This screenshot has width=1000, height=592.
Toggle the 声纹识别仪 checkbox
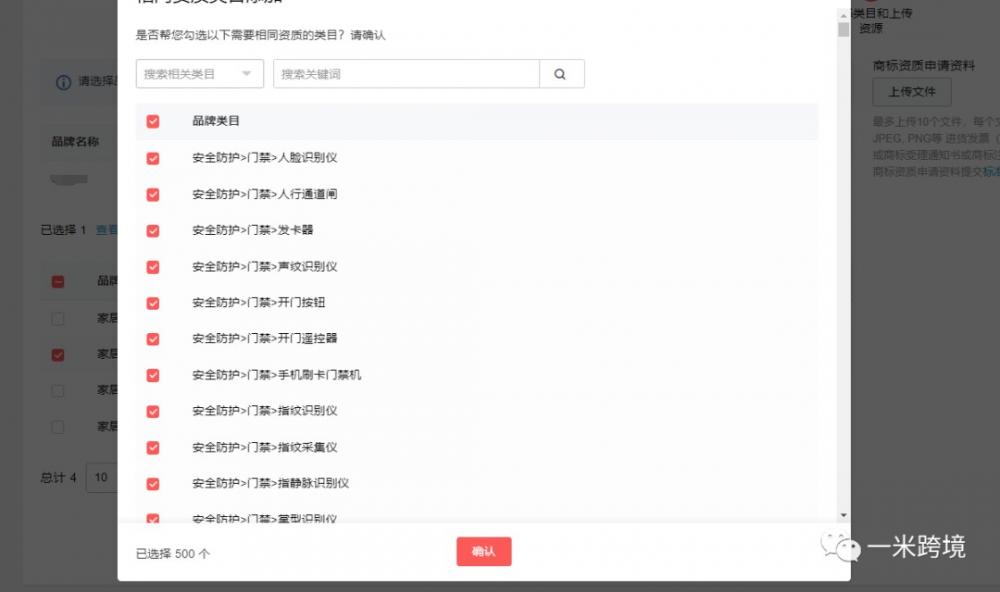[153, 267]
